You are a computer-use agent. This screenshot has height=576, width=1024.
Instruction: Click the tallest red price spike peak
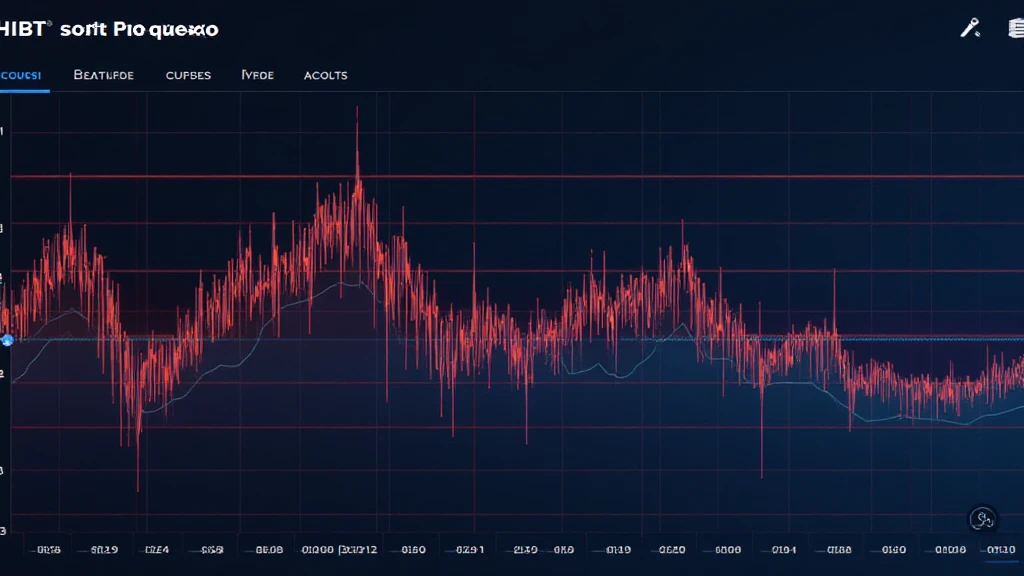pos(357,110)
